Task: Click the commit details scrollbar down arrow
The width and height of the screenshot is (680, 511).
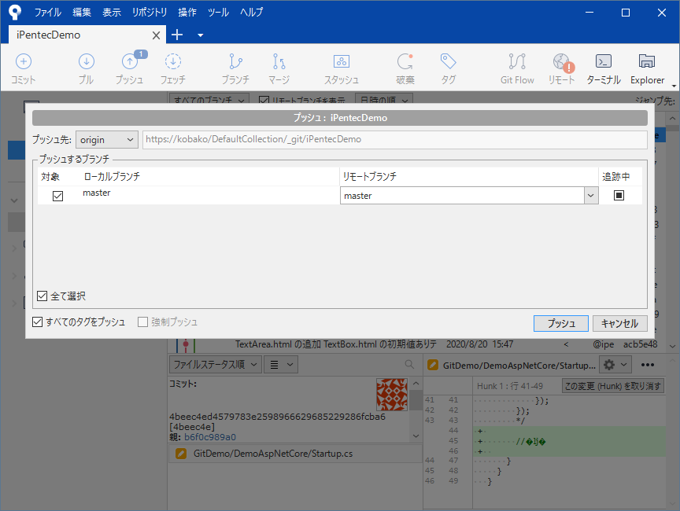Action: (416, 436)
